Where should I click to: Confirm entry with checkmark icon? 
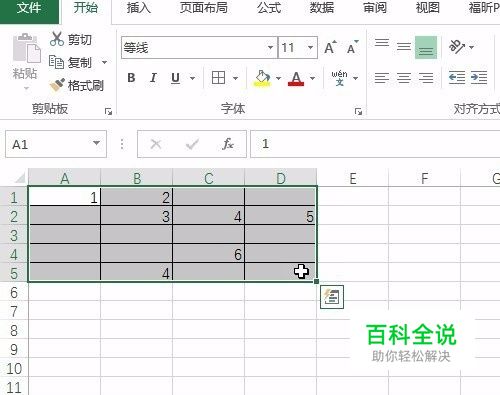[x=192, y=144]
